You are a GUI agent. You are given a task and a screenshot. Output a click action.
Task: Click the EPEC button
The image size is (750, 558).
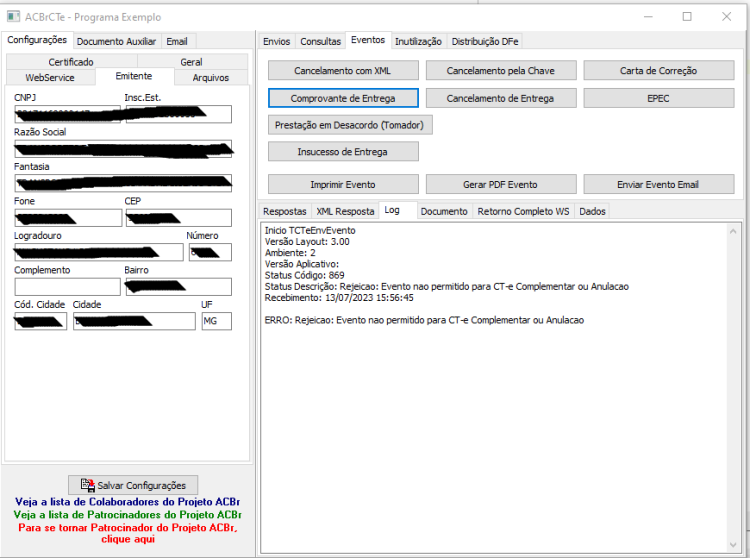[x=659, y=98]
